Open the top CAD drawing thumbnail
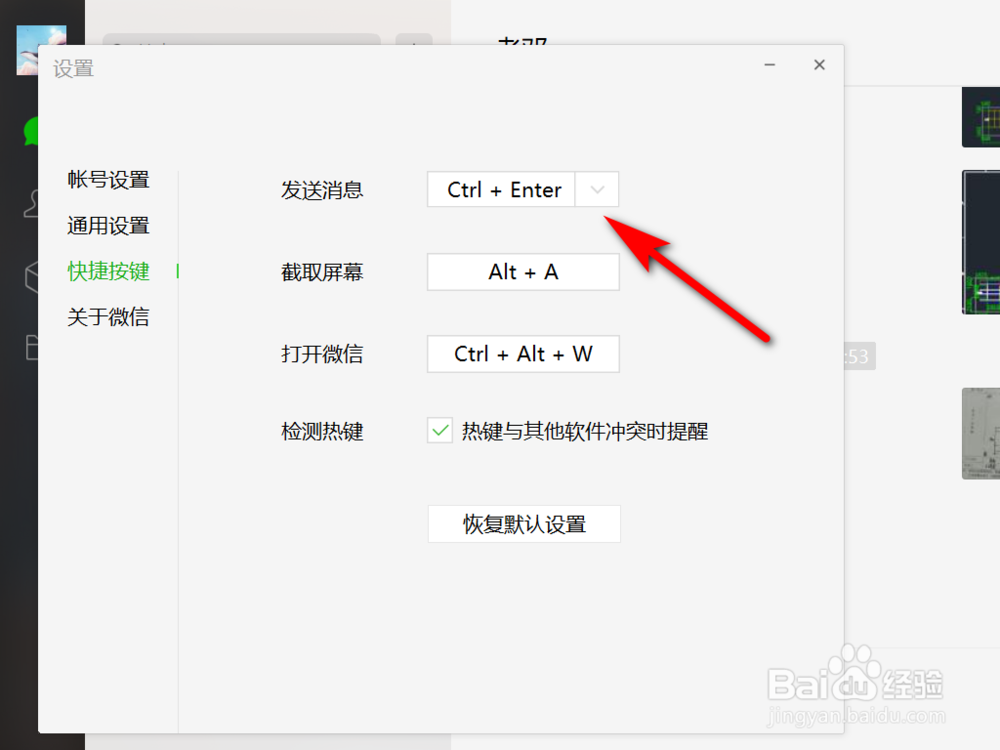 (x=984, y=117)
